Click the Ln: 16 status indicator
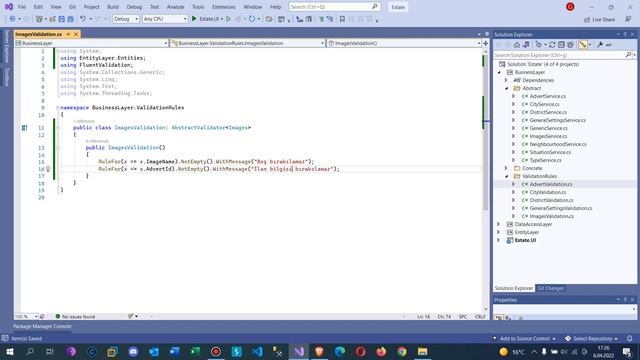This screenshot has height=360, width=640. 423,316
